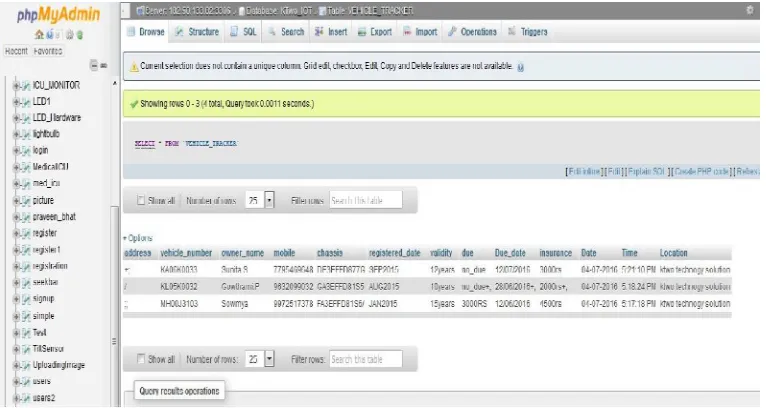The image size is (766, 408).
Task: Click the Database breadcrumb link
Action: [x=277, y=11]
